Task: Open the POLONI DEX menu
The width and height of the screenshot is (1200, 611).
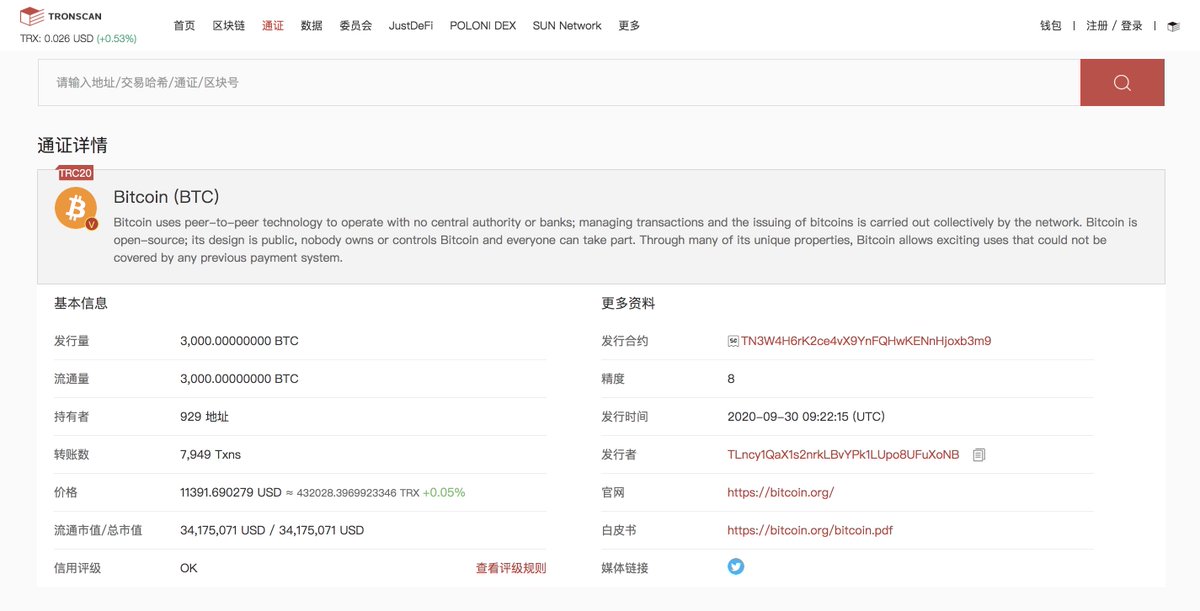Action: [x=483, y=26]
